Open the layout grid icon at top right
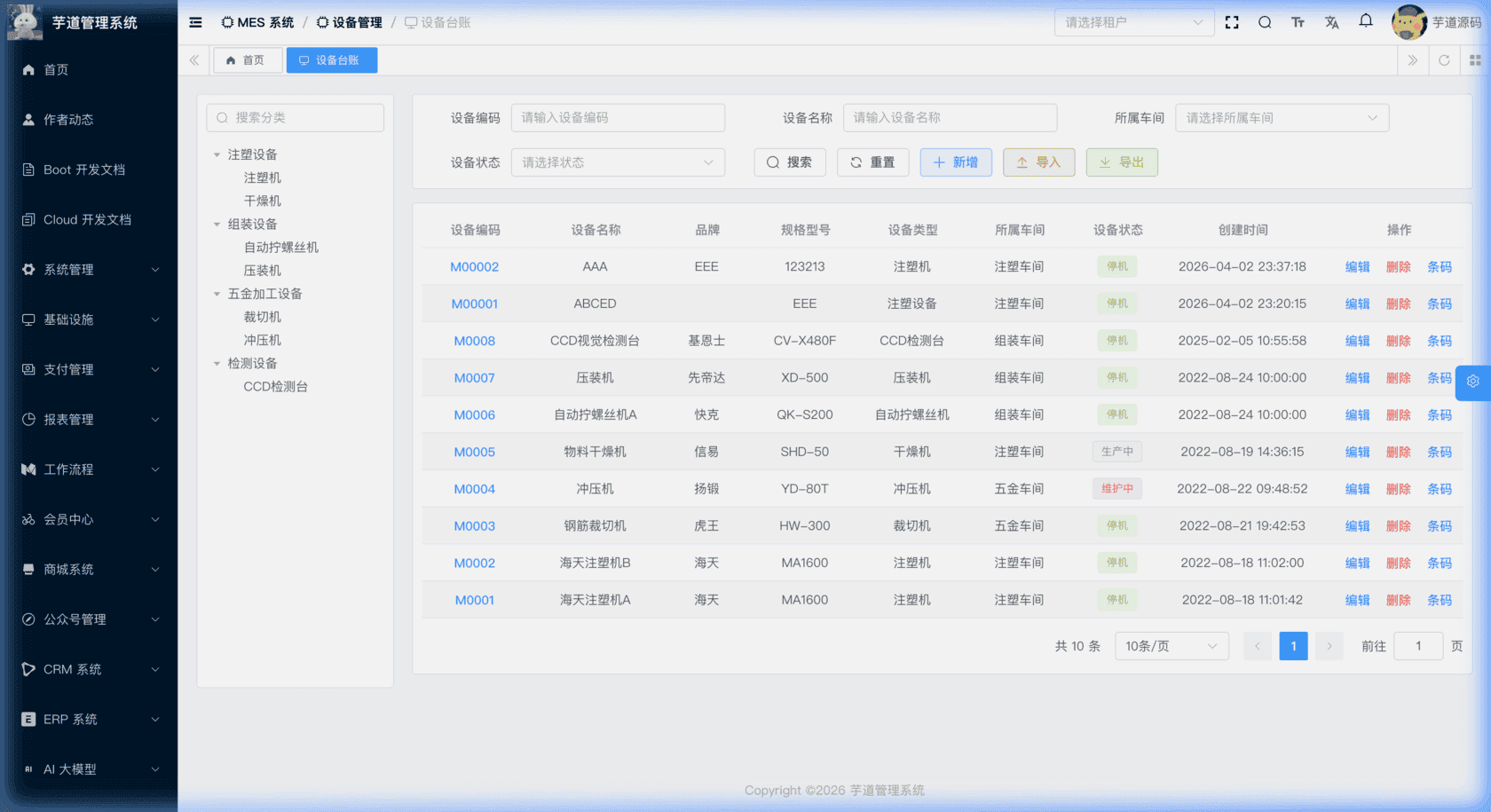Screen dimensions: 1491x812 [1476, 59]
